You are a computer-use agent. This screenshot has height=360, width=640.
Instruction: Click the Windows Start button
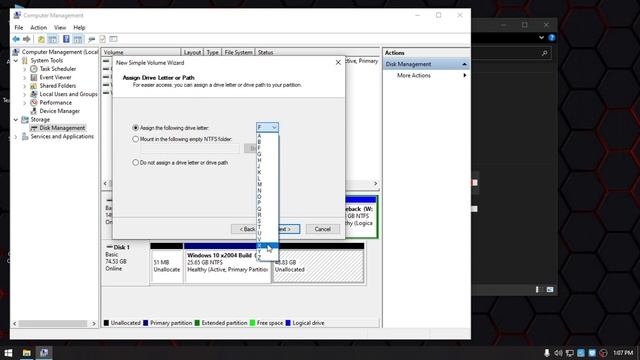(x=8, y=353)
